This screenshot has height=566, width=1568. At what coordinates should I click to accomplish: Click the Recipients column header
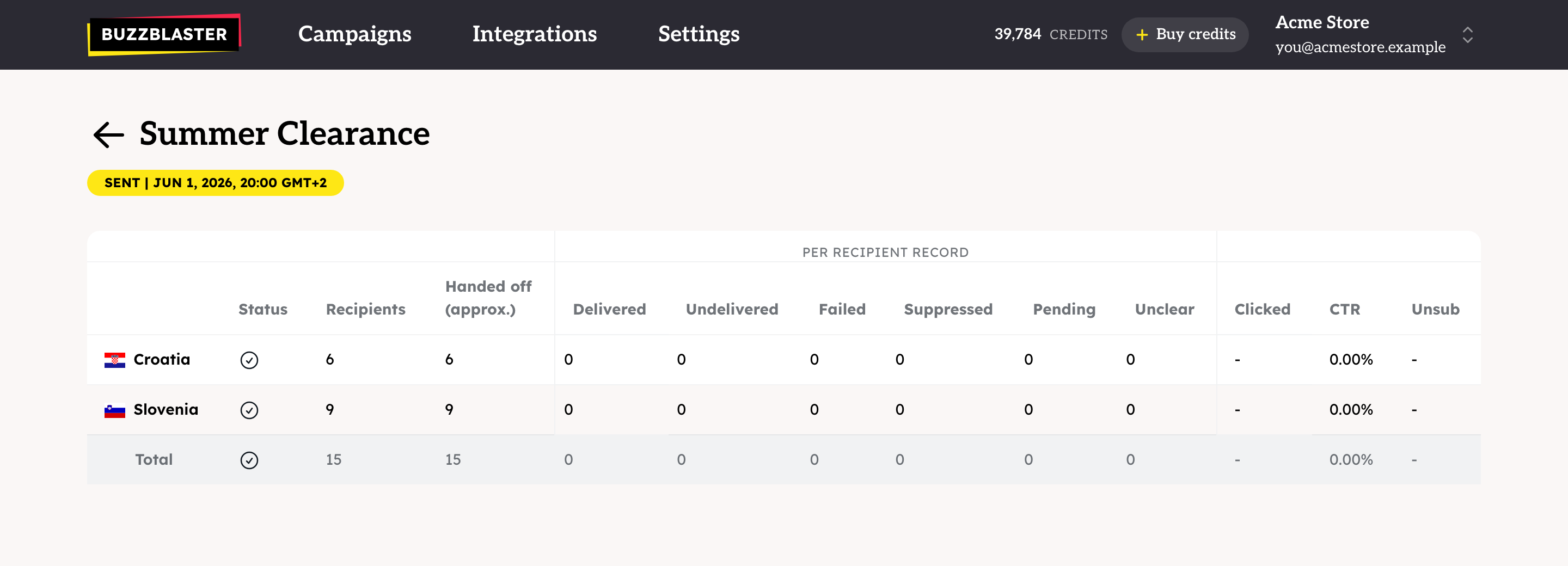coord(365,310)
